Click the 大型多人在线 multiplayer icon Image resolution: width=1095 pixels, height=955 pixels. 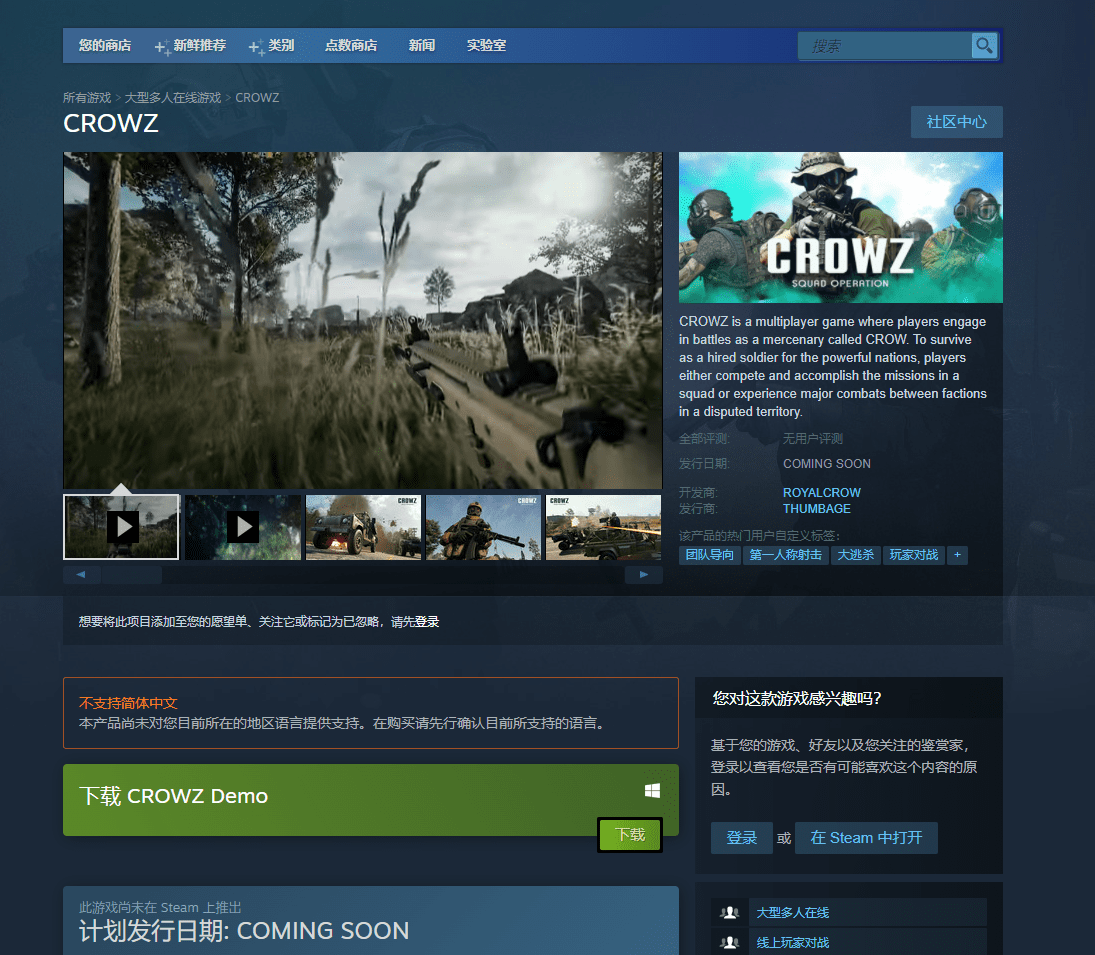730,912
